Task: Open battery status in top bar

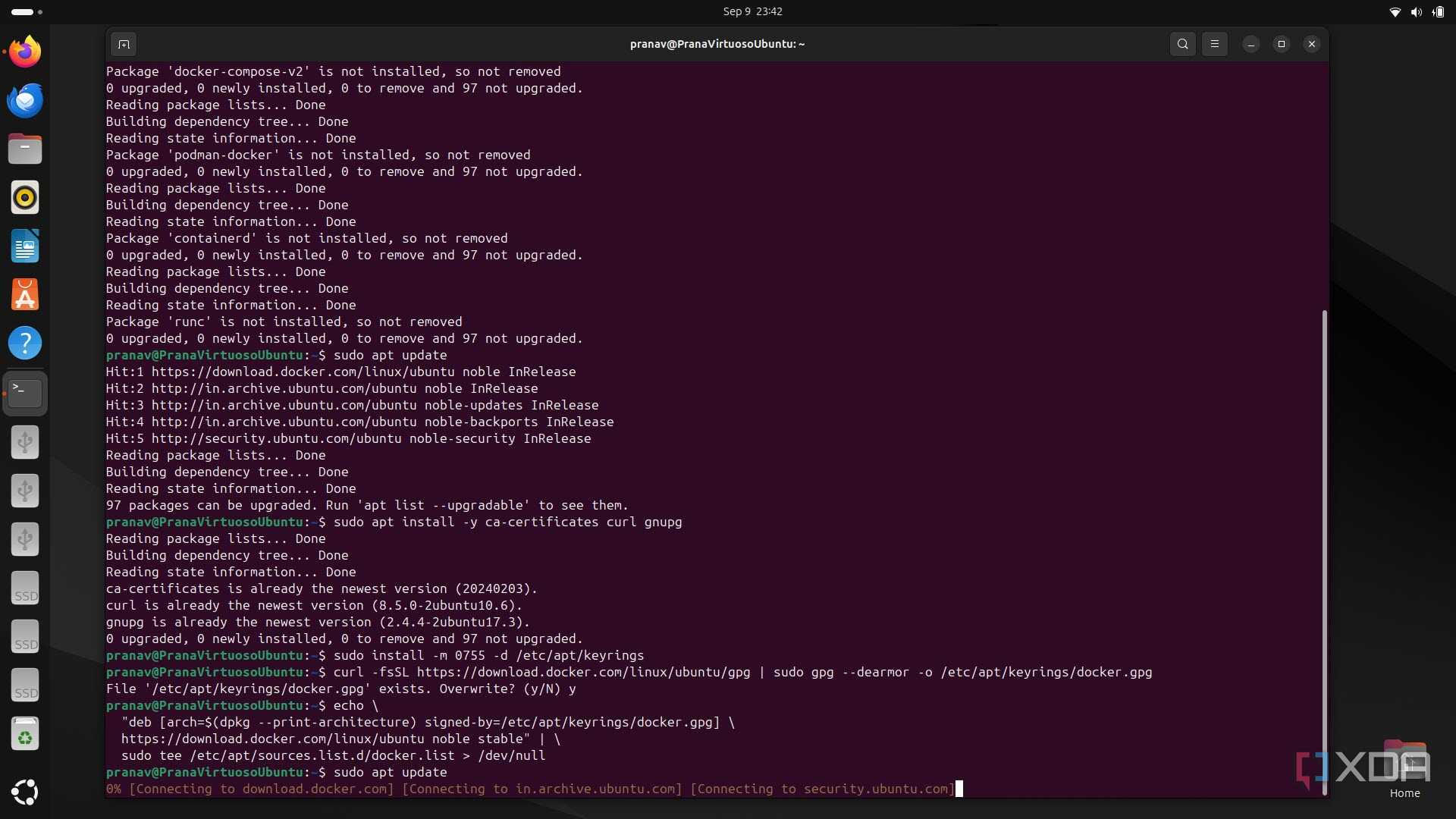Action: 1438,11
